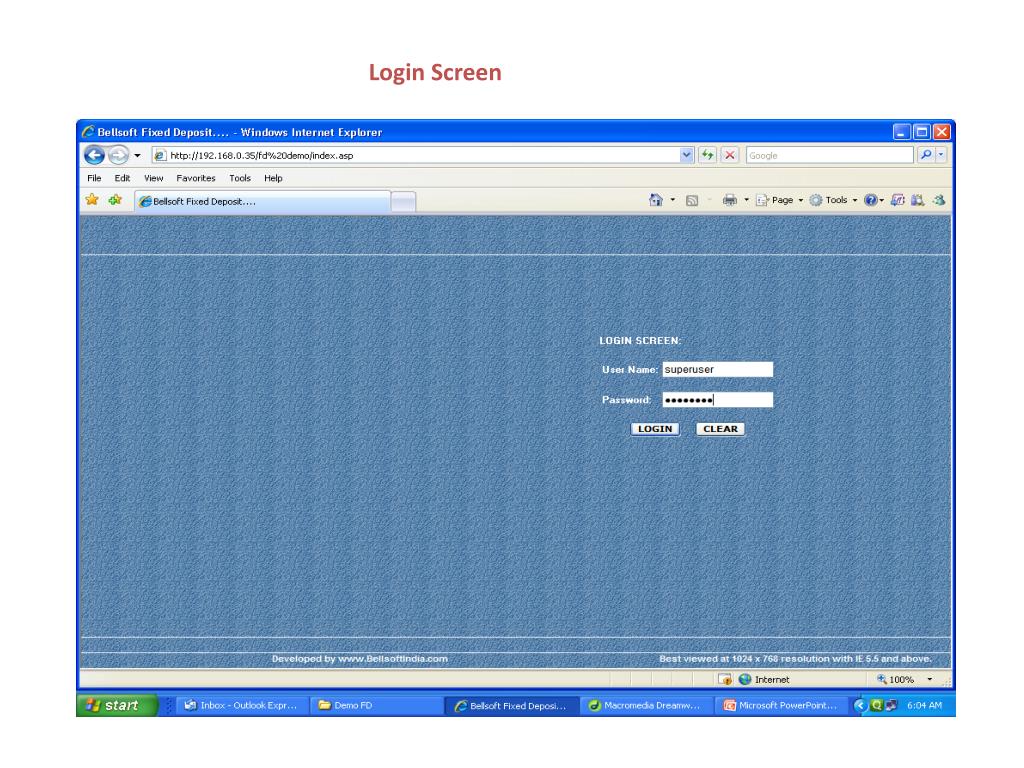Open a new blank tab
Screen dimensions: 1024x768
pos(403,202)
